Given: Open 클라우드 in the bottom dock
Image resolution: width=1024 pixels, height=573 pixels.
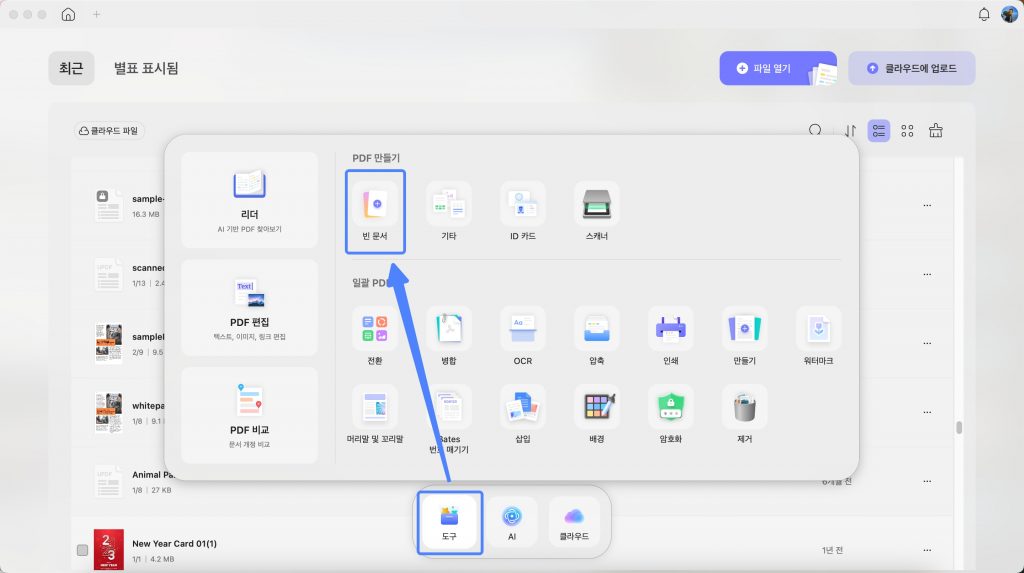Looking at the screenshot, I should click(x=574, y=523).
